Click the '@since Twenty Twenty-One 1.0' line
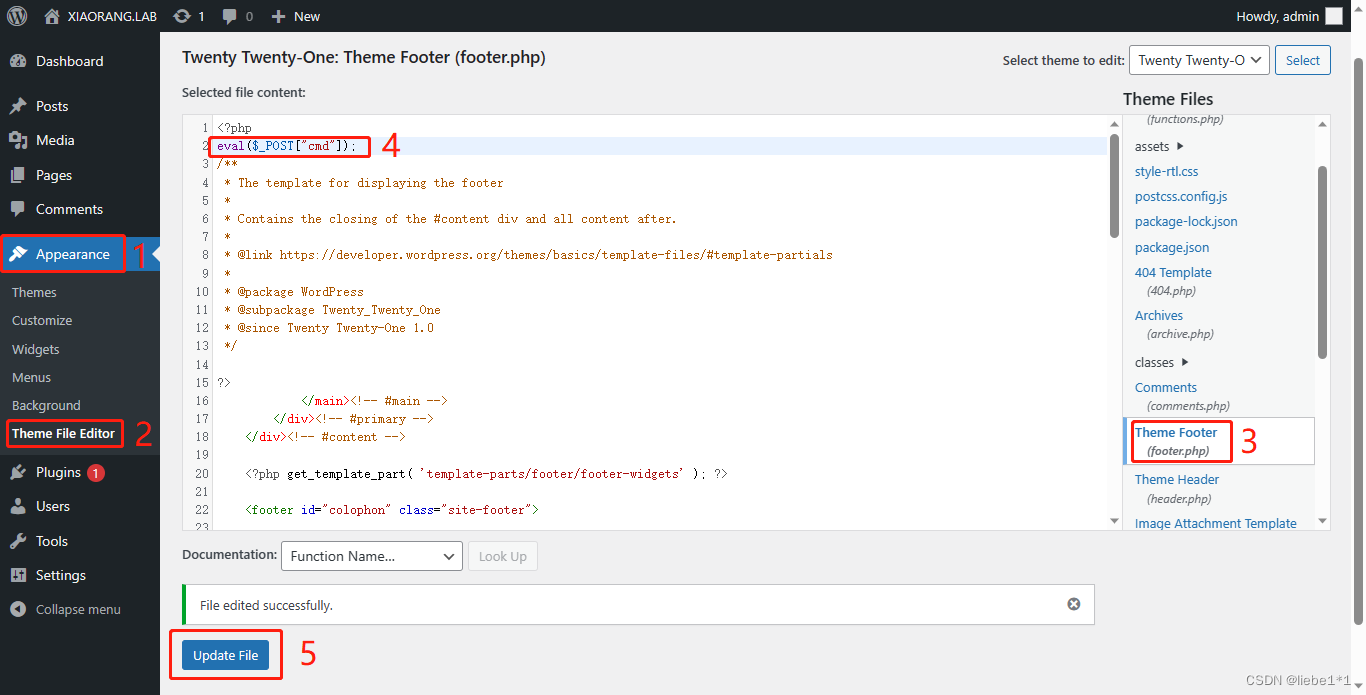Viewport: 1366px width, 695px height. pos(328,328)
